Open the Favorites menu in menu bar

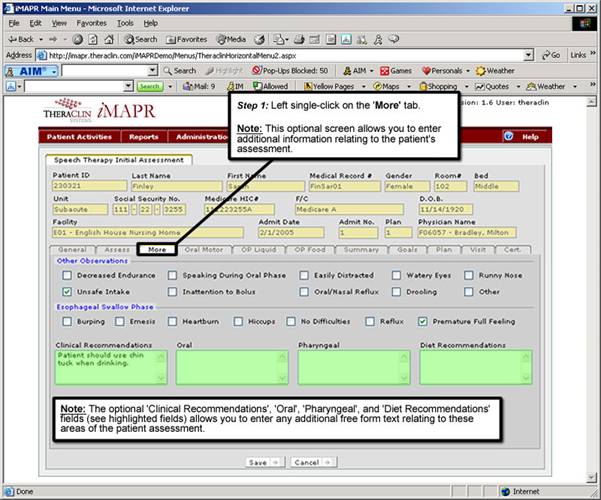click(92, 23)
